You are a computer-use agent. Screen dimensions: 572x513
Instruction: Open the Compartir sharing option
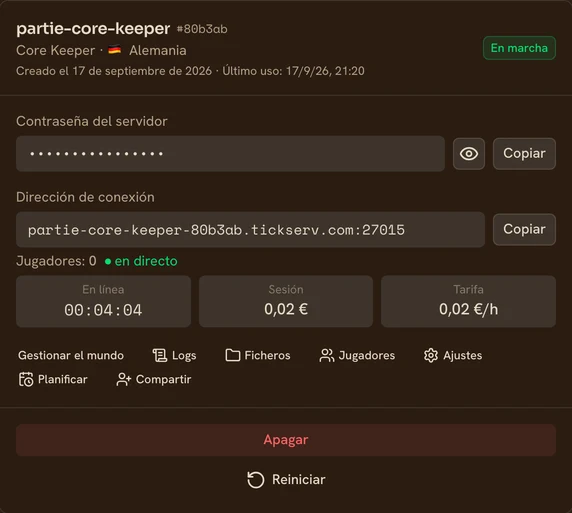tap(154, 379)
